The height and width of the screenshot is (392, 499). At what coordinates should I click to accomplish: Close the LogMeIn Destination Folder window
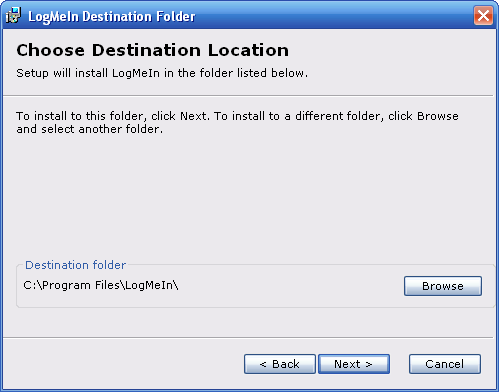point(483,15)
